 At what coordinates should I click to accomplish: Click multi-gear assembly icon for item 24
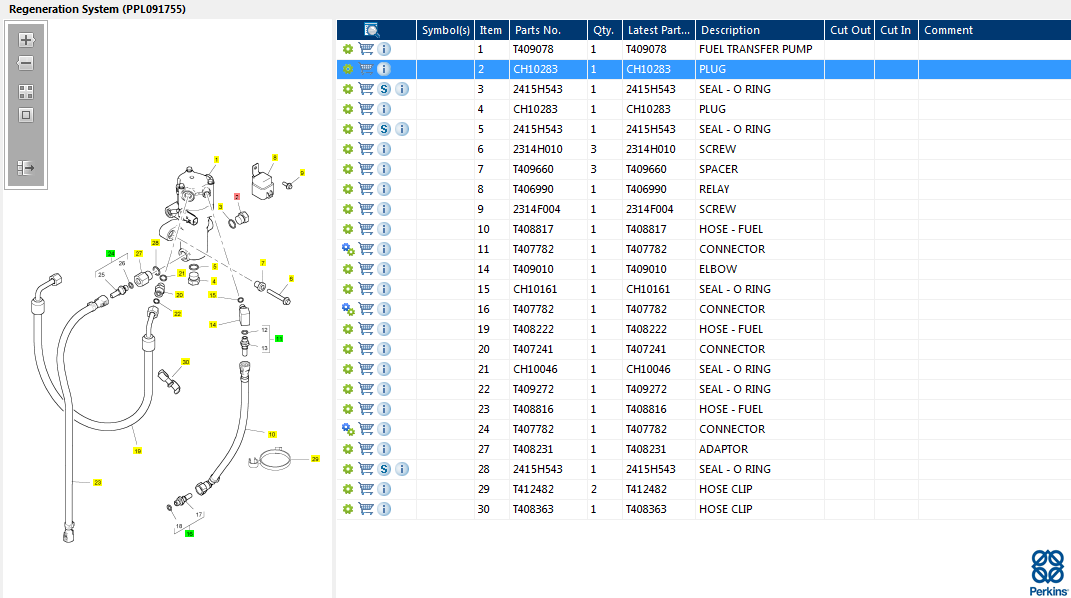point(348,429)
